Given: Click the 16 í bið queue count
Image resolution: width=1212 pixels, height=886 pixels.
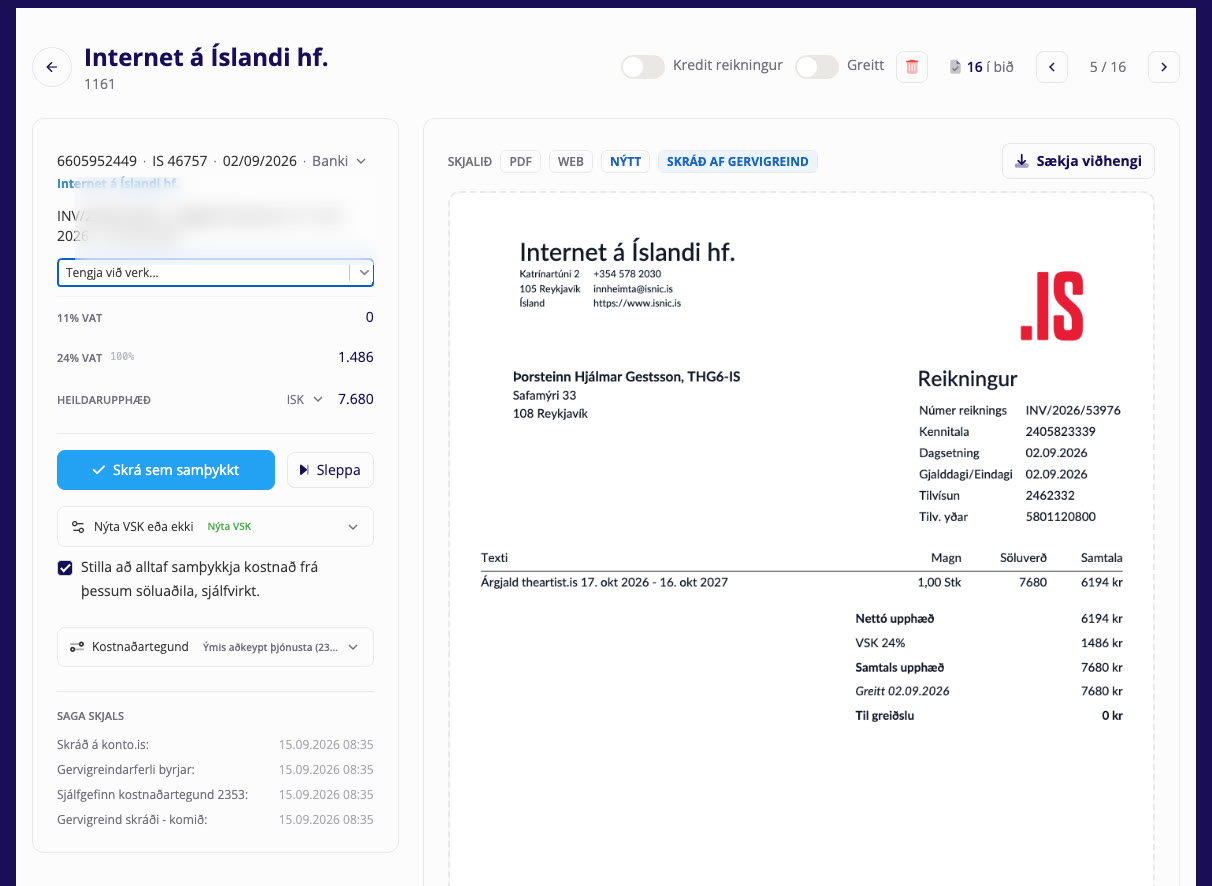Looking at the screenshot, I should click(x=990, y=67).
